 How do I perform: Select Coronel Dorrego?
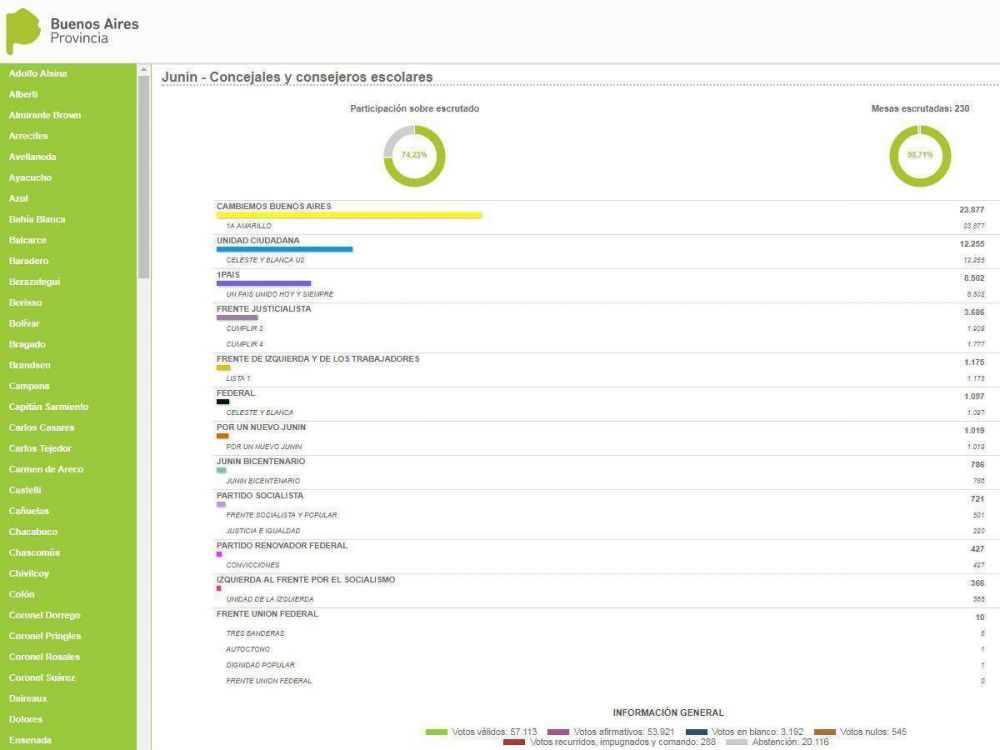[45, 615]
